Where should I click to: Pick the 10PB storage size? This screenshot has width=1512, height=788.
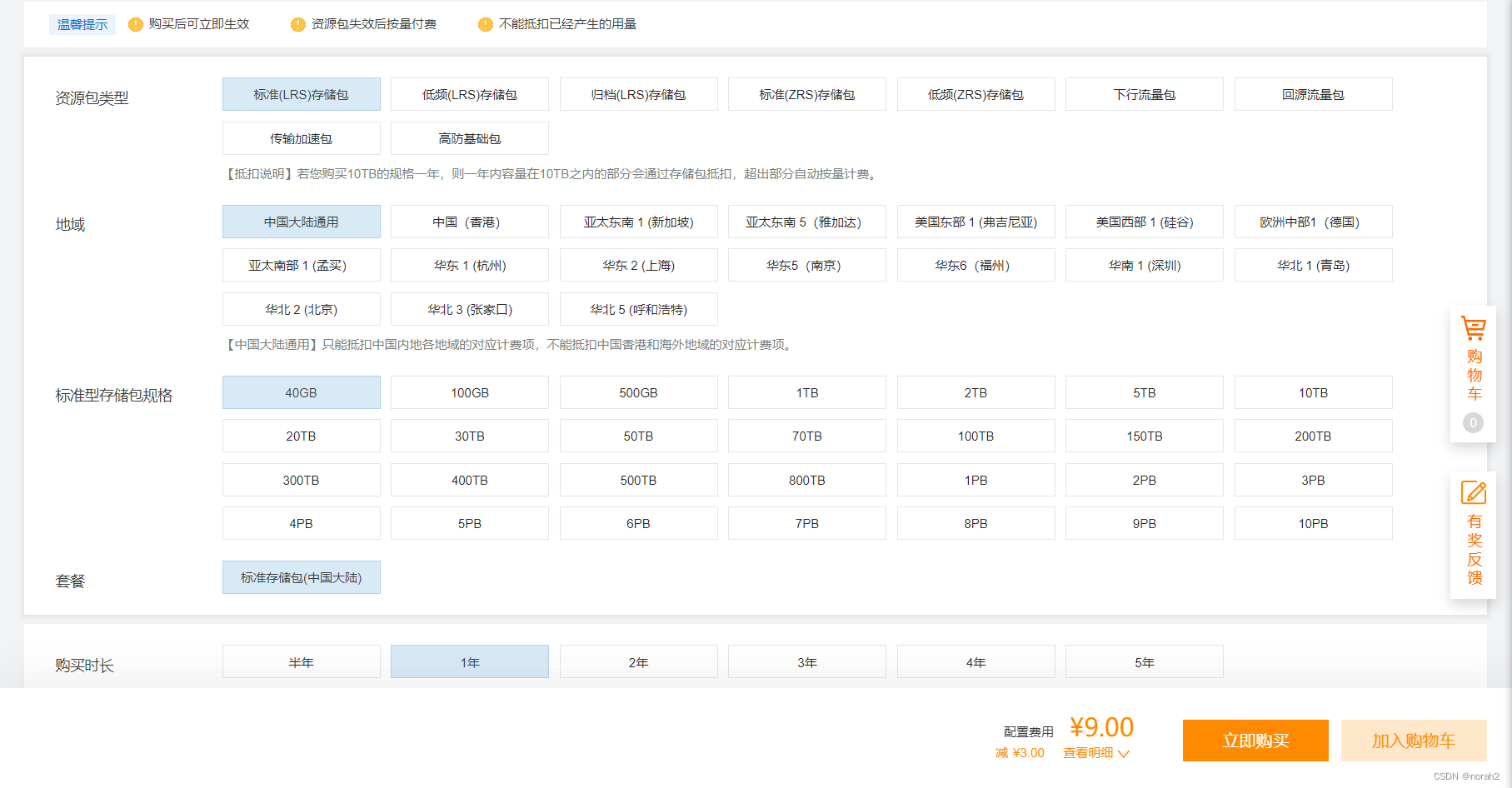point(1314,523)
